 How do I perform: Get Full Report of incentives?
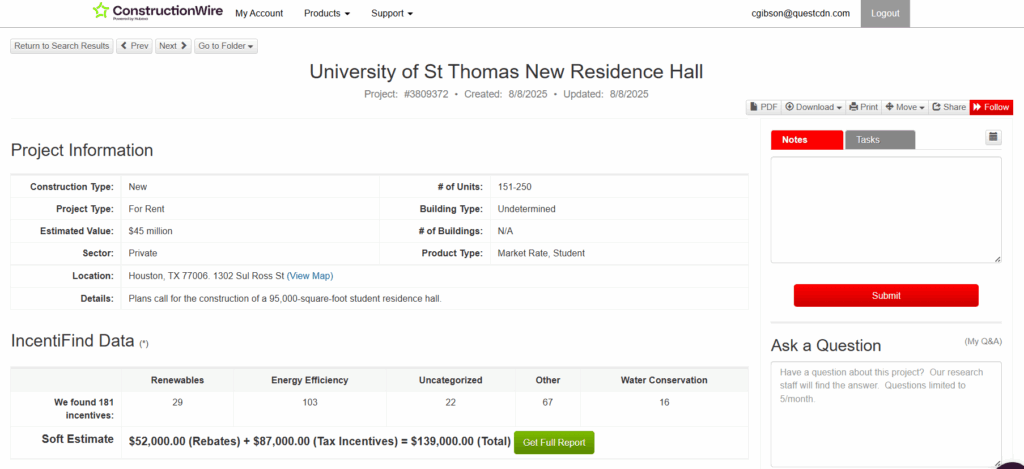[554, 442]
